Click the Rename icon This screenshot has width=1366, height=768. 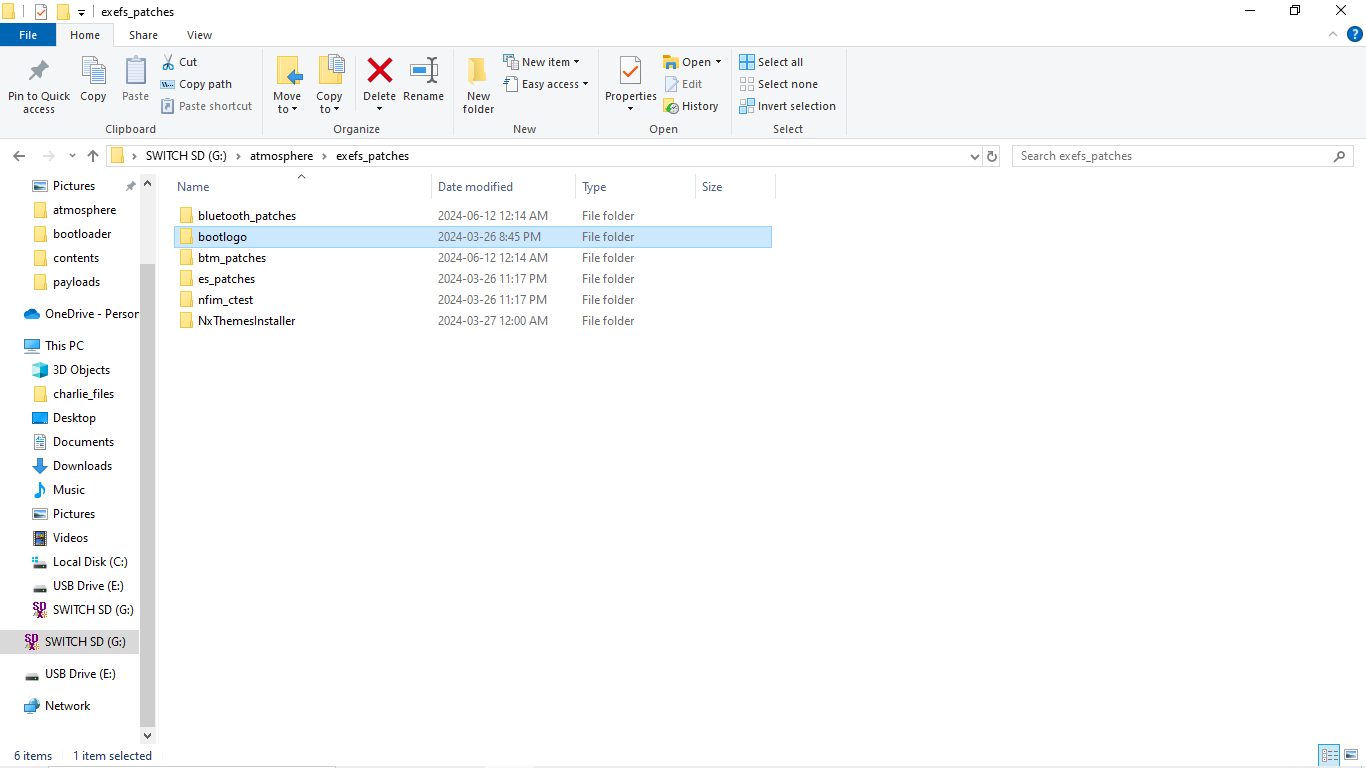pos(423,70)
